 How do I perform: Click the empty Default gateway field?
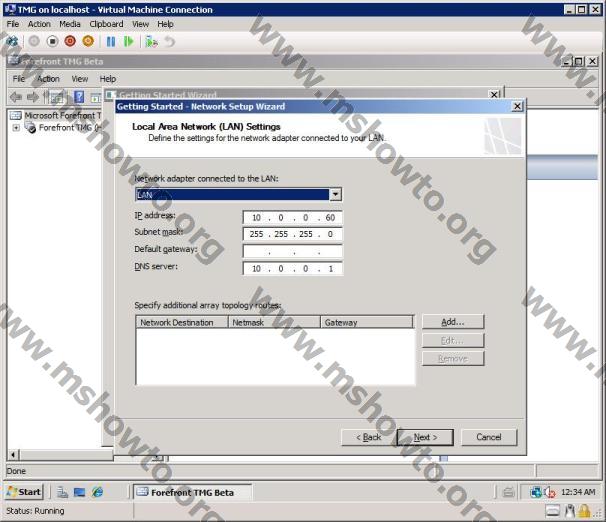pos(293,252)
